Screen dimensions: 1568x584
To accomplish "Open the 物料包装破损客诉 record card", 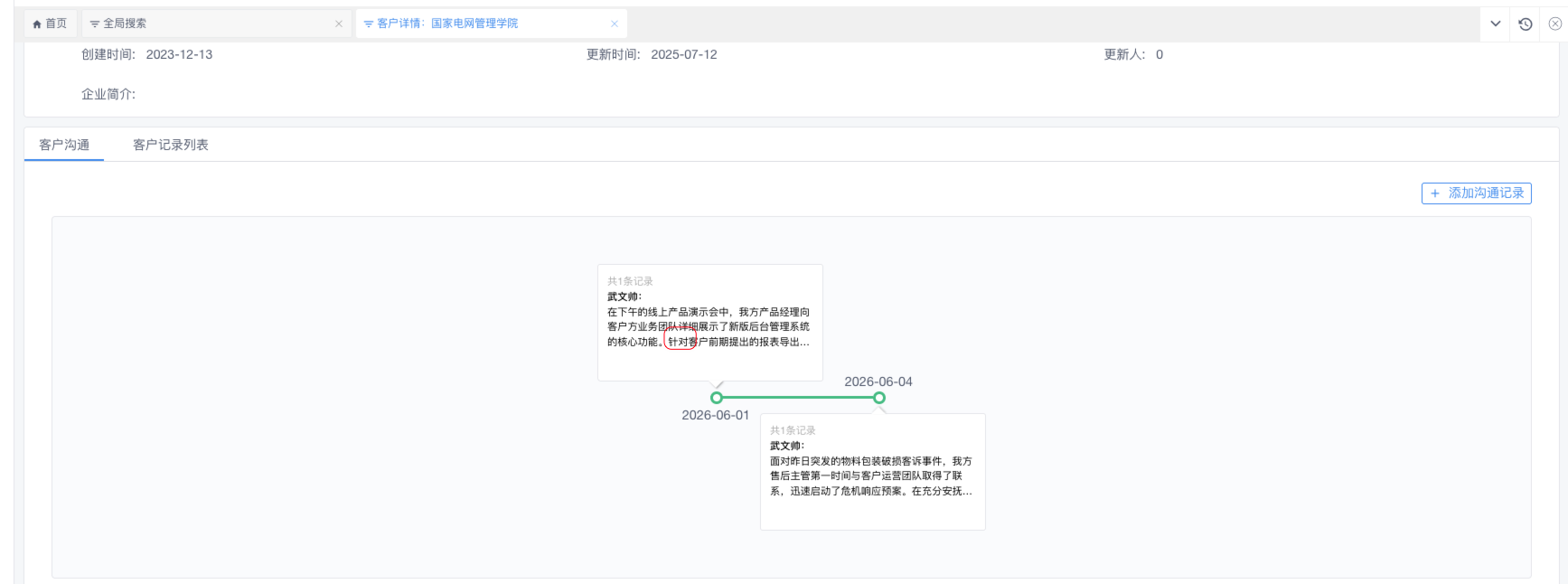I will [x=873, y=472].
